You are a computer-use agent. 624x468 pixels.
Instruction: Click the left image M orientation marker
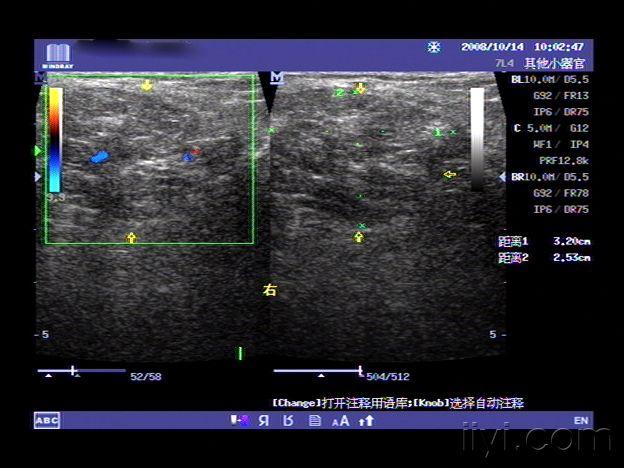(x=40, y=77)
